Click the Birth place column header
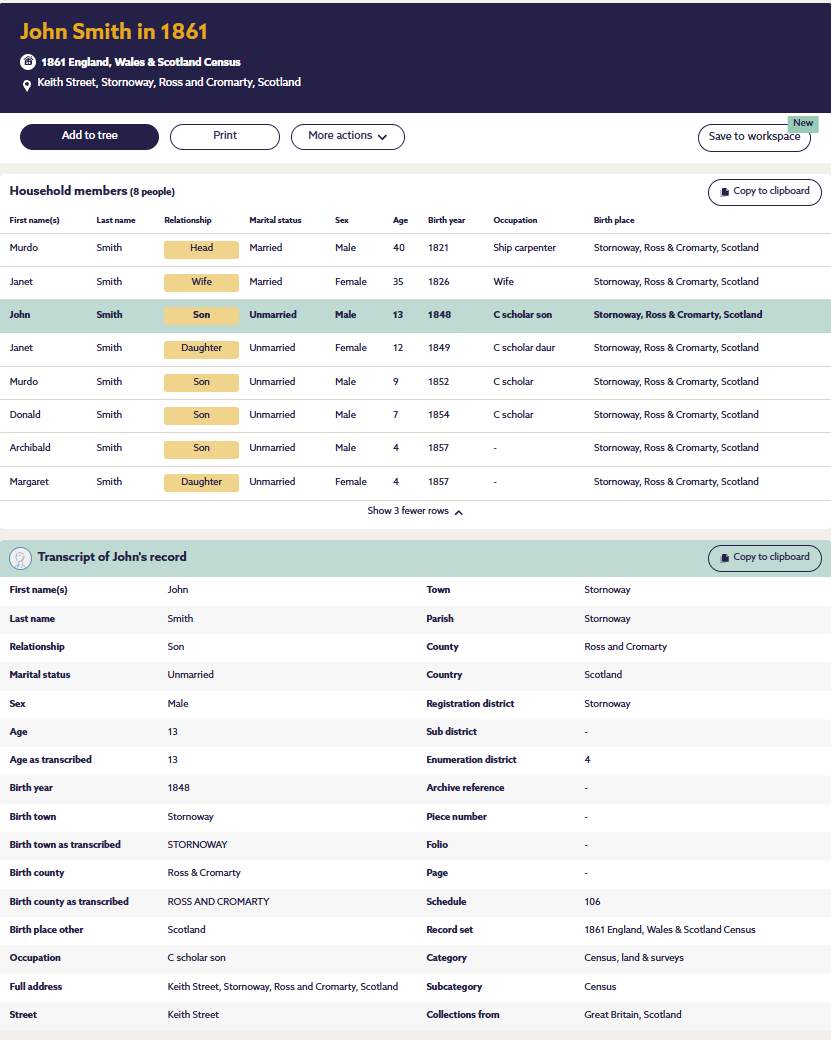Screen dimensions: 831x1040 tap(614, 220)
